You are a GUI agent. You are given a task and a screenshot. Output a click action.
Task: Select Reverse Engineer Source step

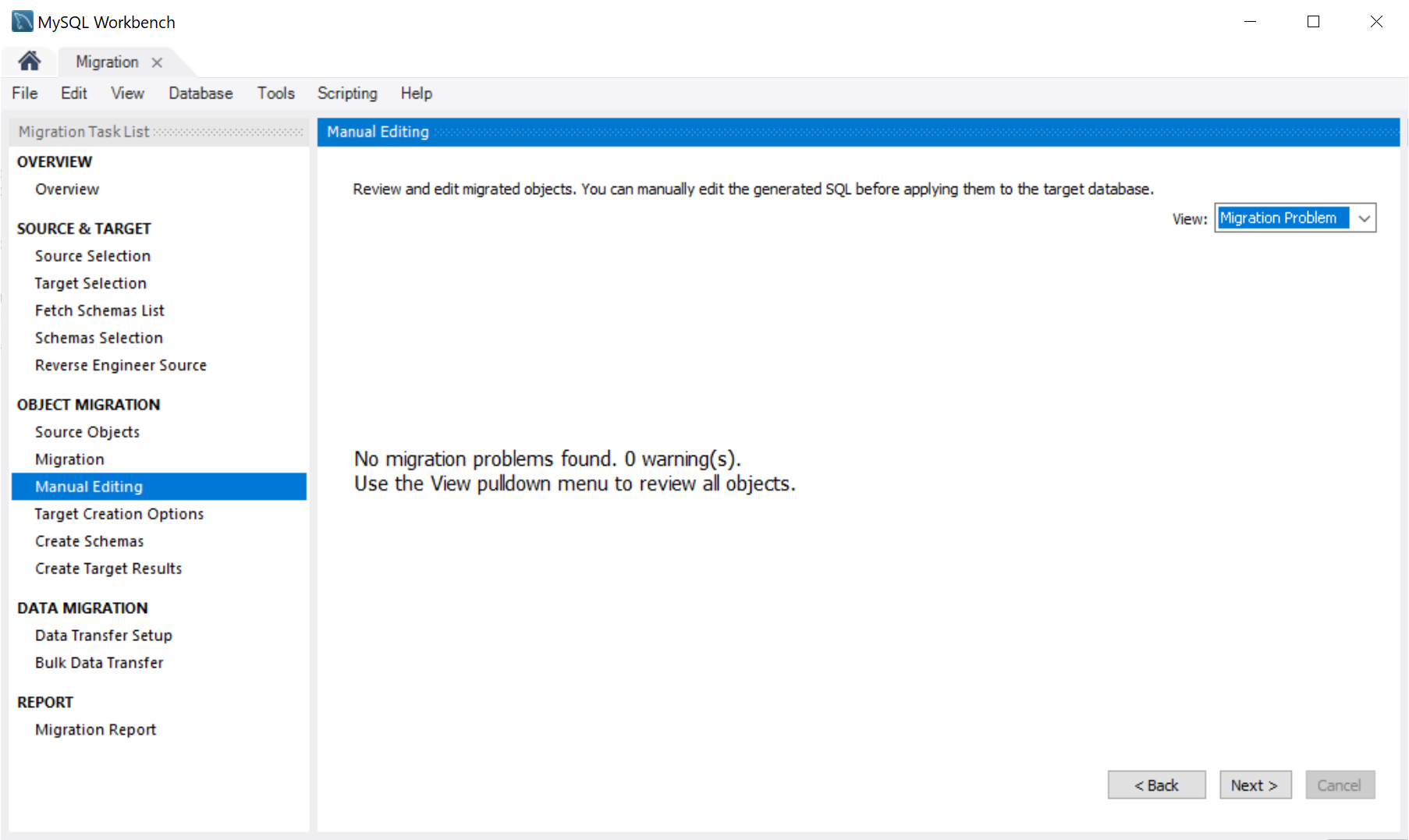[x=121, y=366]
